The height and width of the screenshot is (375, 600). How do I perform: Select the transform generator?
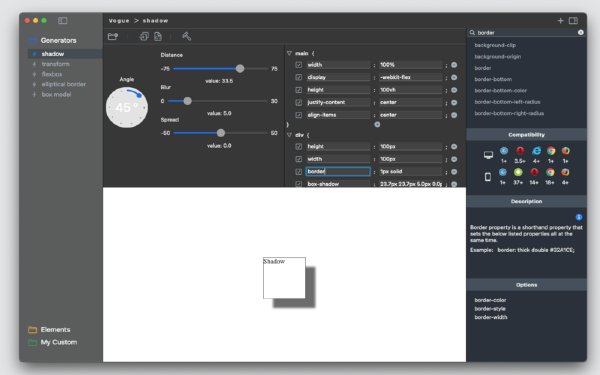point(55,64)
